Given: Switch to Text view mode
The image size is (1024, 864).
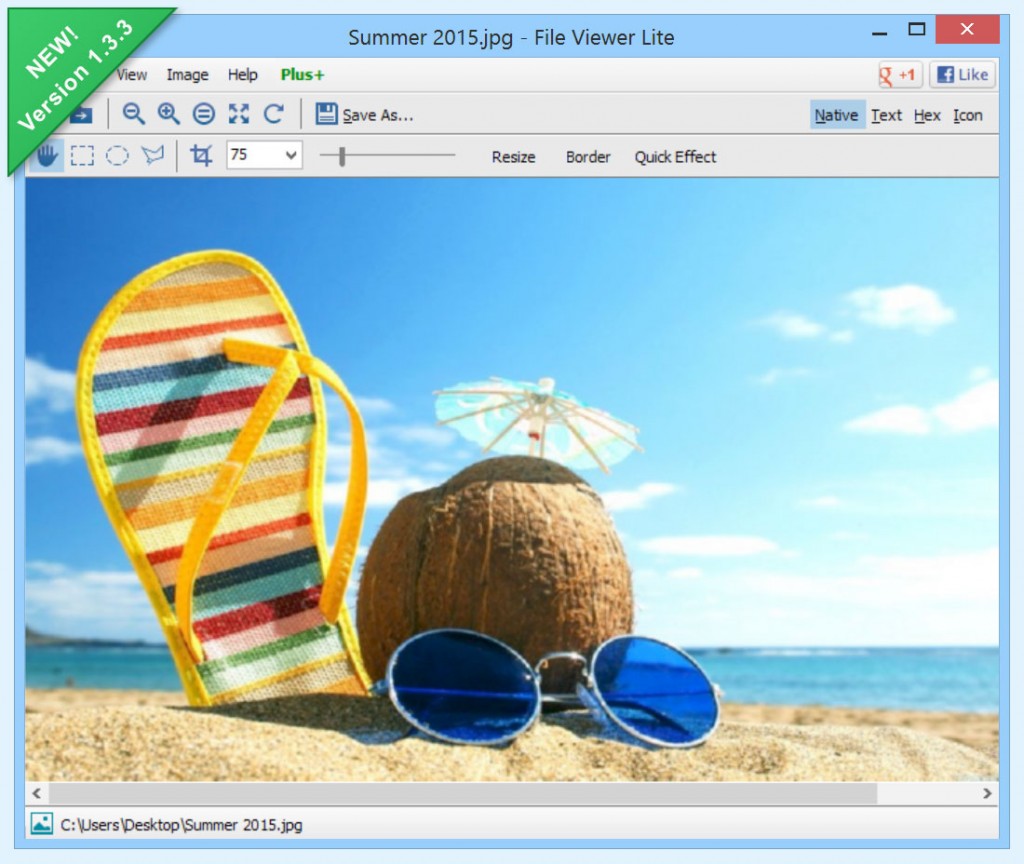Looking at the screenshot, I should coord(886,115).
